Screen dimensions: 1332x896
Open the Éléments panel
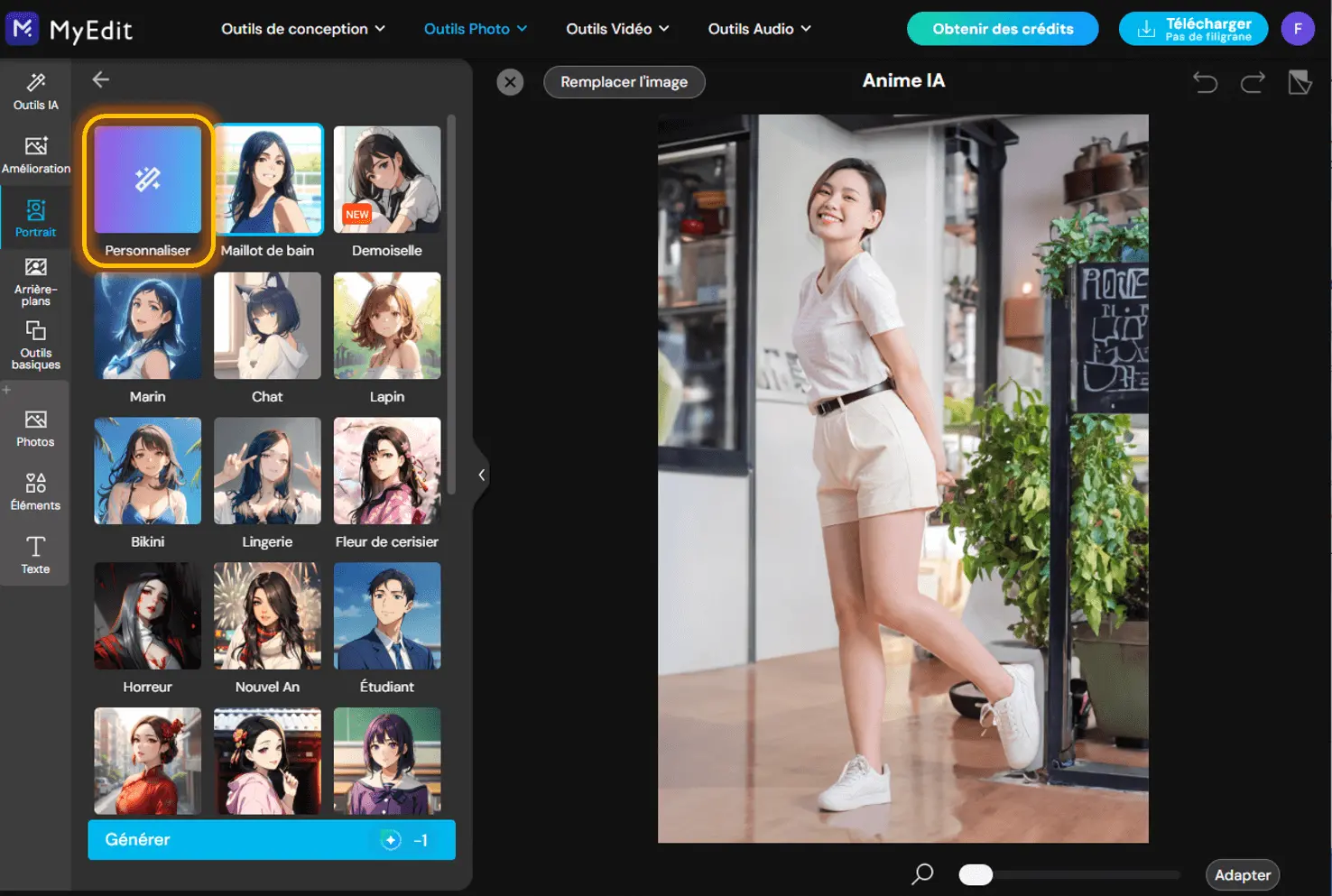click(35, 492)
